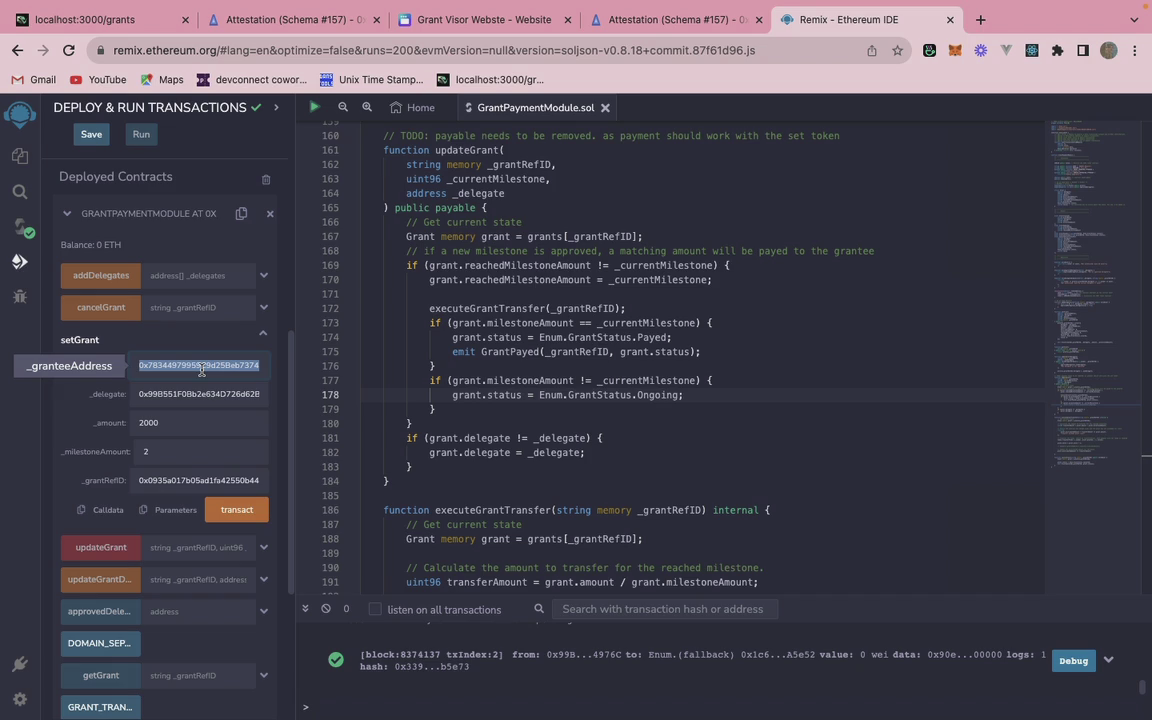1152x720 pixels.
Task: Click the trash icon beside Deployed Contracts
Action: pyautogui.click(x=266, y=179)
